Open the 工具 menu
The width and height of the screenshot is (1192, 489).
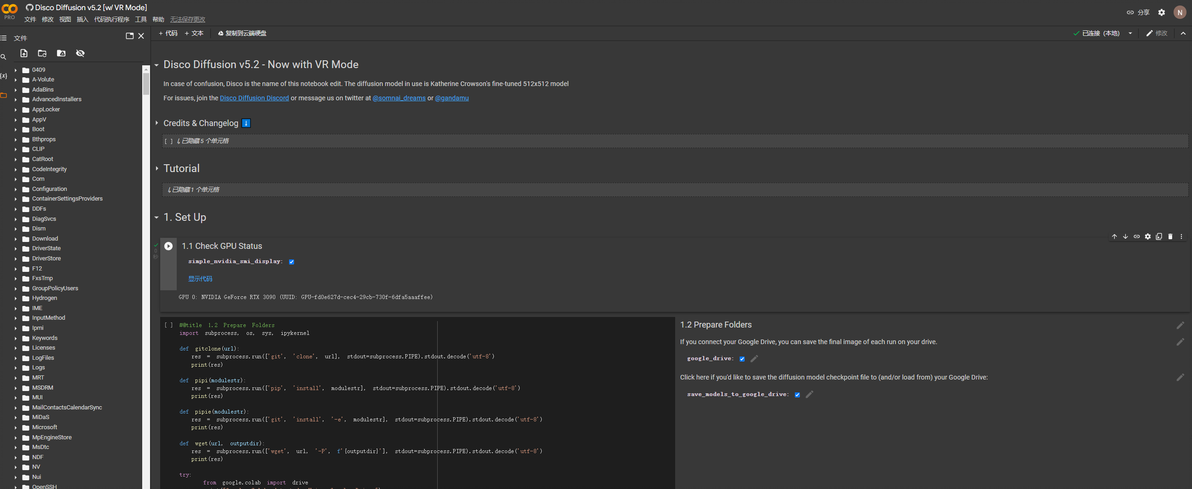(141, 19)
